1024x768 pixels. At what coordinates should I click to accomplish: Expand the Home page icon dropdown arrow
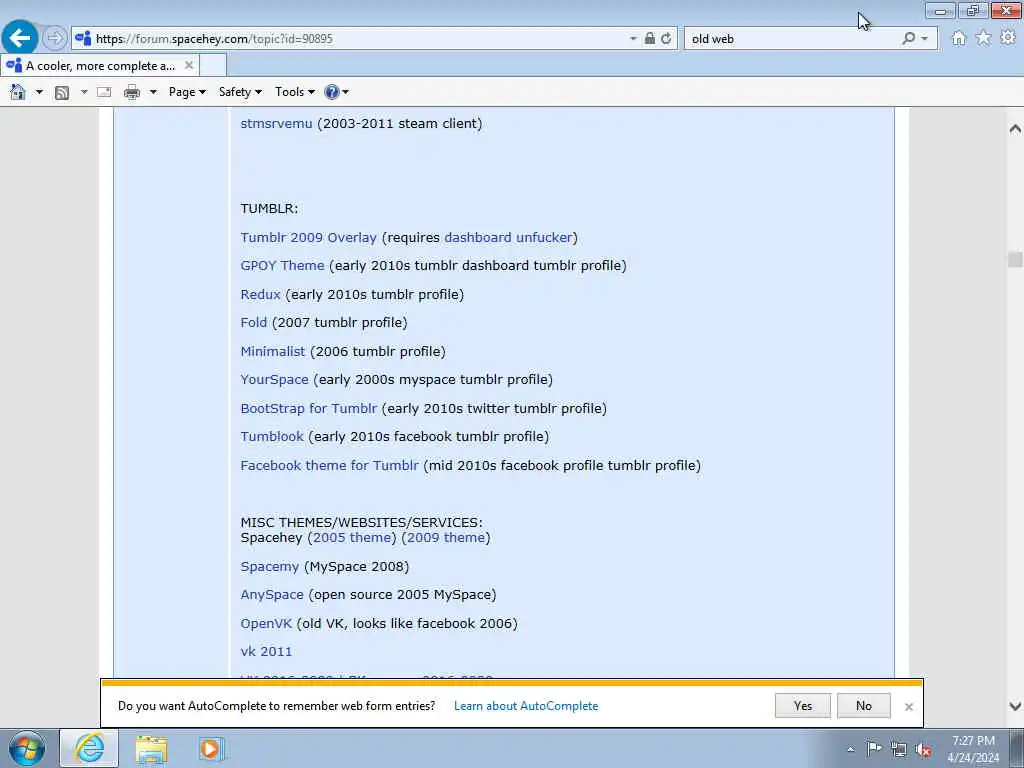pos(39,92)
